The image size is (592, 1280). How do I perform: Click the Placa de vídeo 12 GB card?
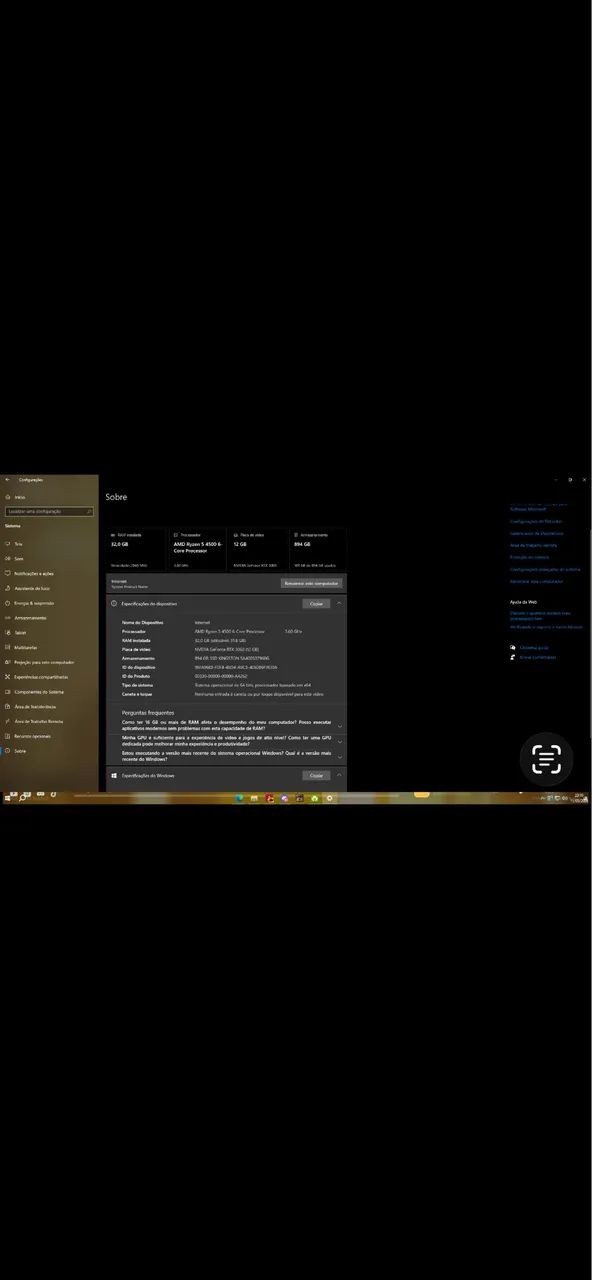(258, 550)
